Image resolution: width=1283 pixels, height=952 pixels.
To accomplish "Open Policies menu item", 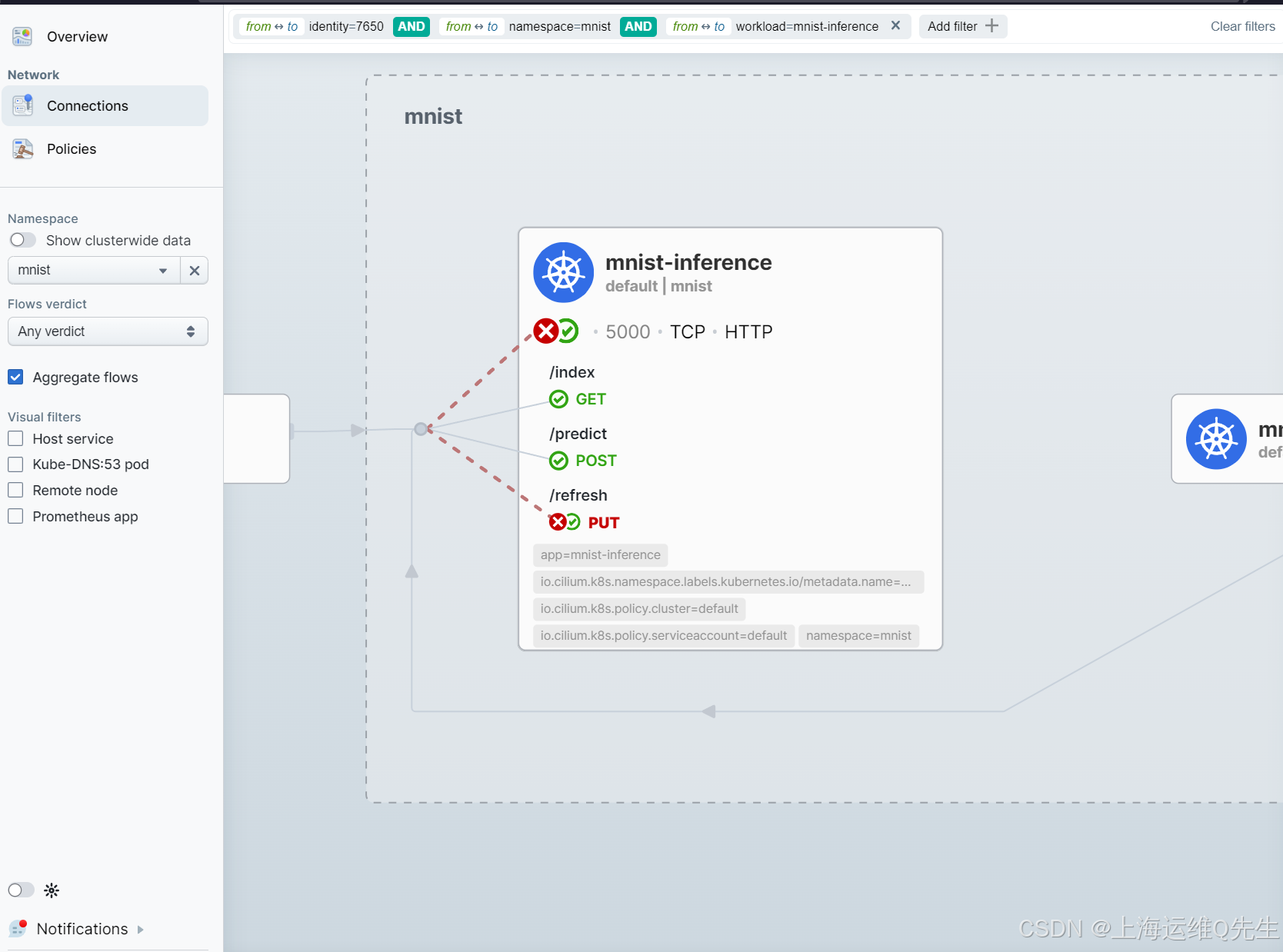I will click(72, 148).
